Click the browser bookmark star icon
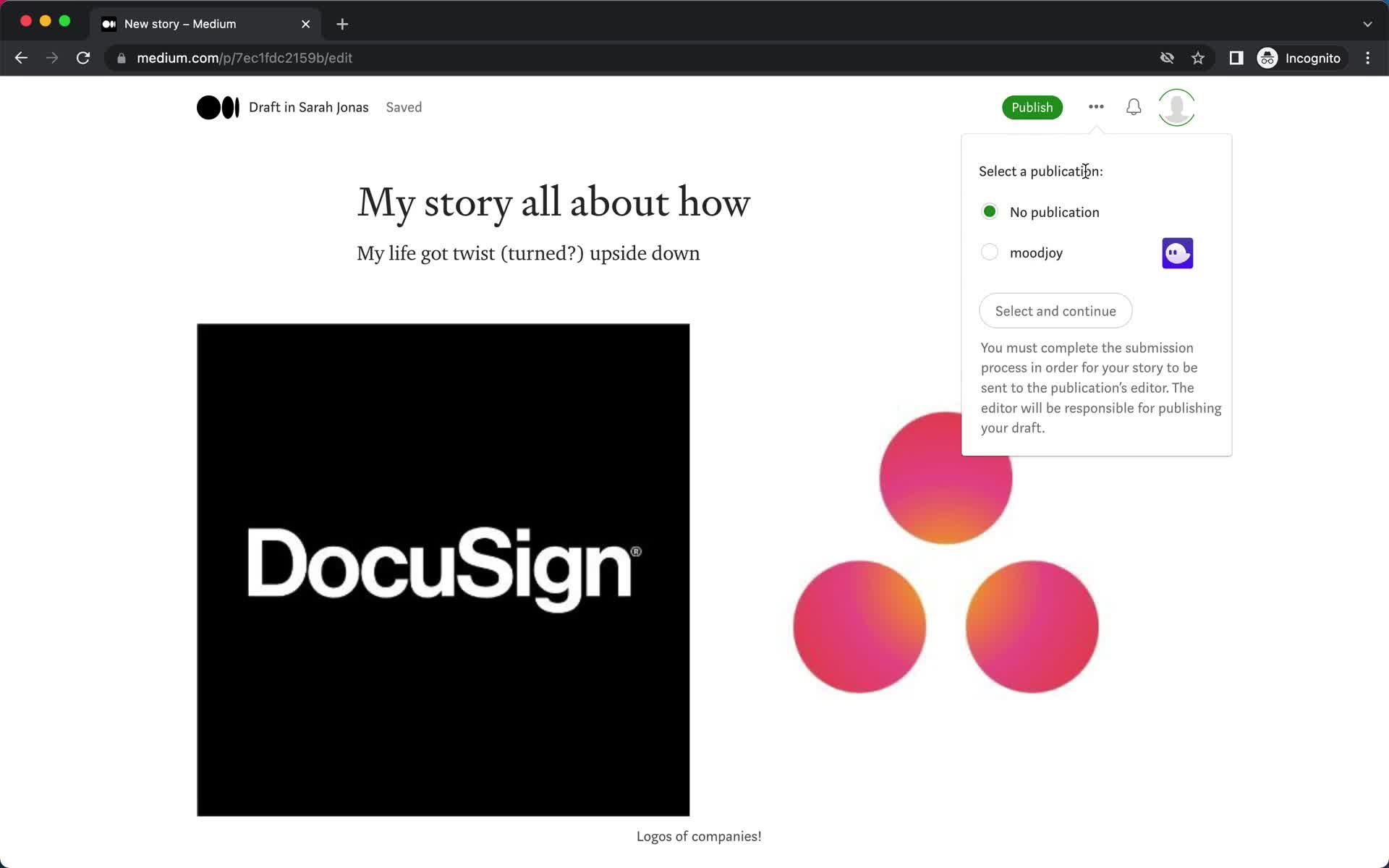 pyautogui.click(x=1199, y=58)
